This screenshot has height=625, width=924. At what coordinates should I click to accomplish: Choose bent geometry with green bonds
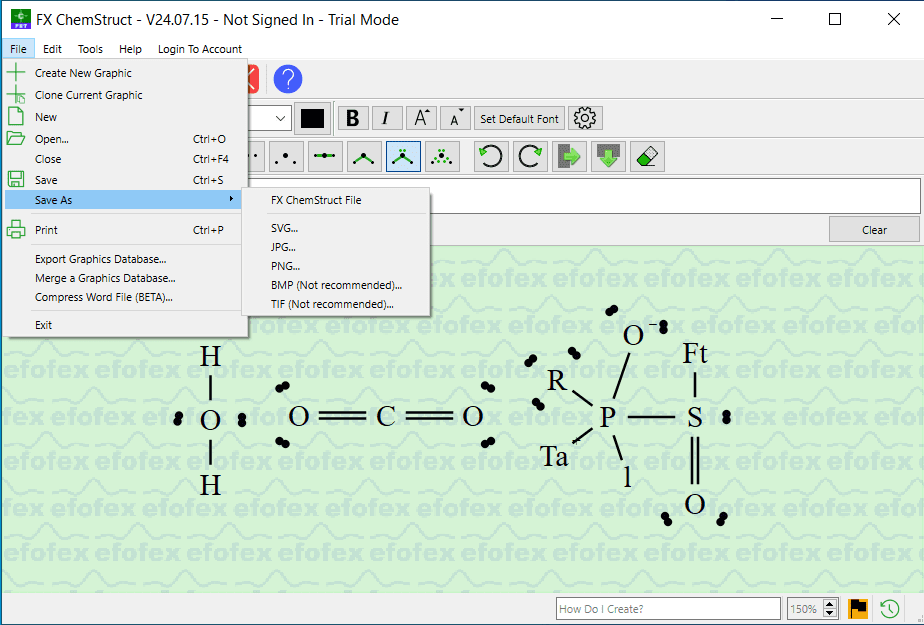click(x=364, y=157)
